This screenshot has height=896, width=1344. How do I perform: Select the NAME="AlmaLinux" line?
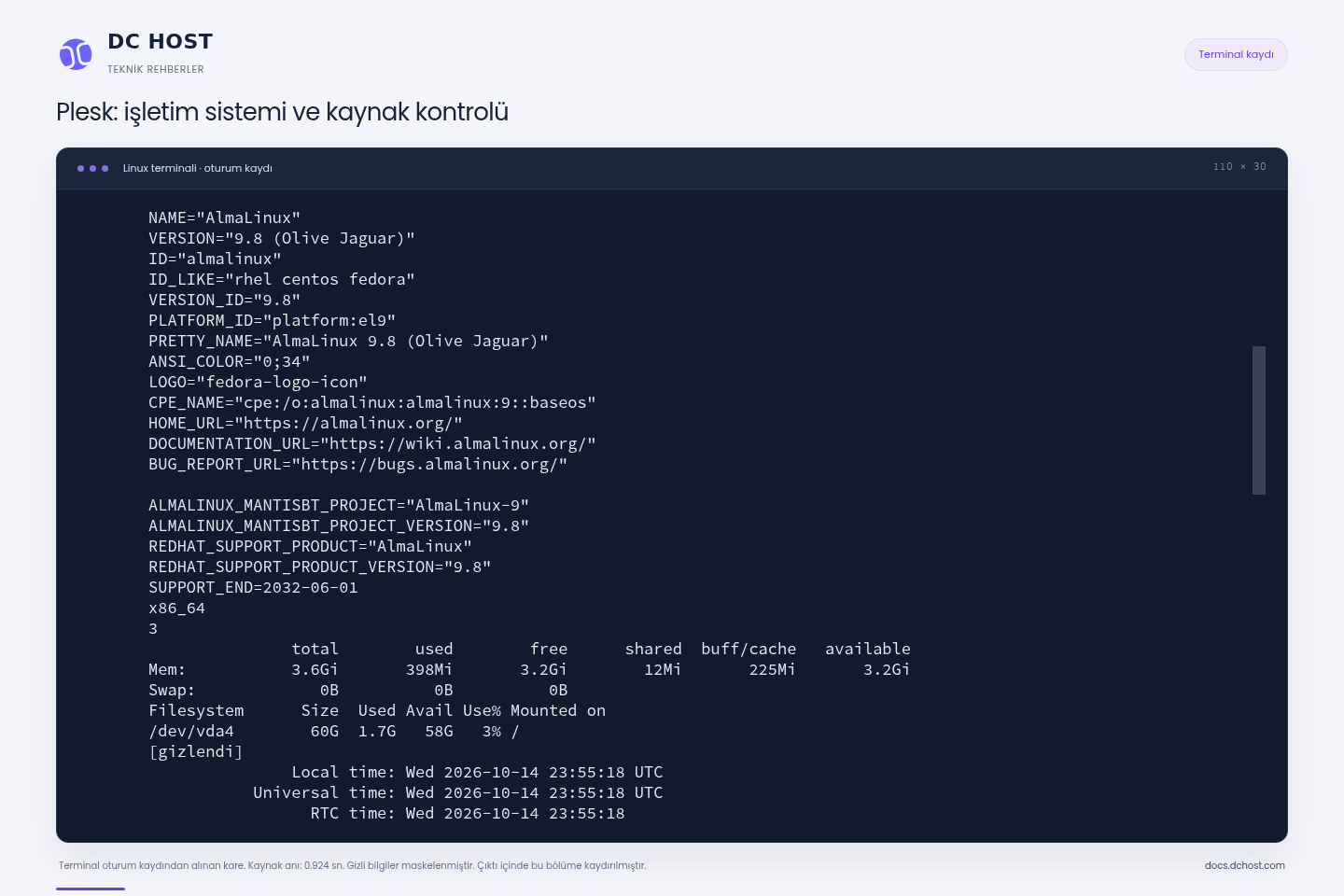pyautogui.click(x=224, y=217)
